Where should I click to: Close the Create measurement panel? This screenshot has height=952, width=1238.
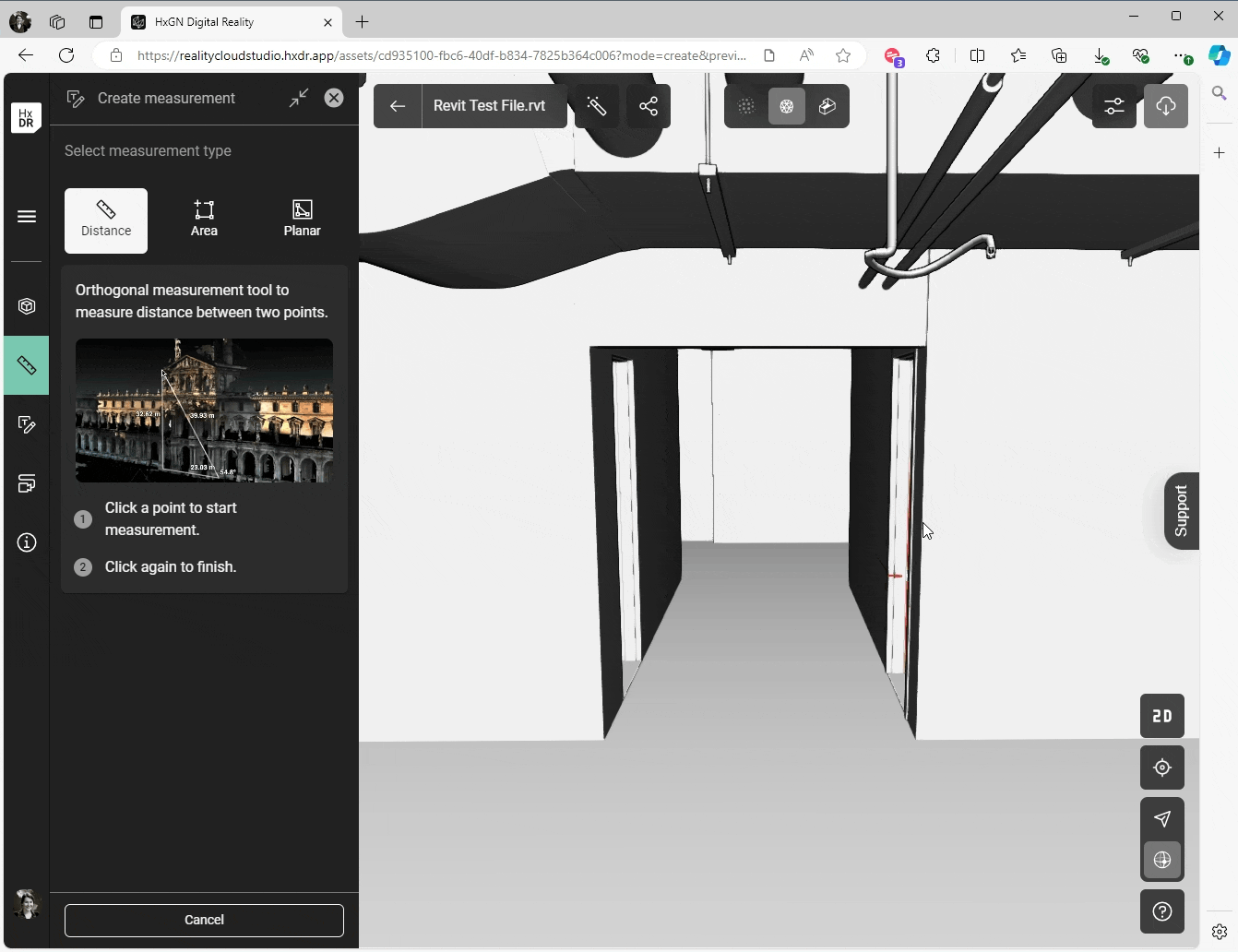pos(334,98)
